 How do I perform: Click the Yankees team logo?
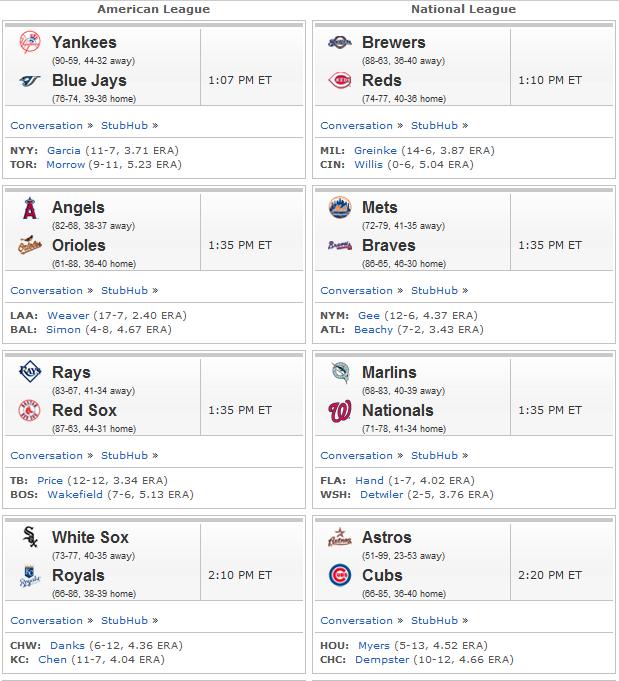click(x=30, y=42)
